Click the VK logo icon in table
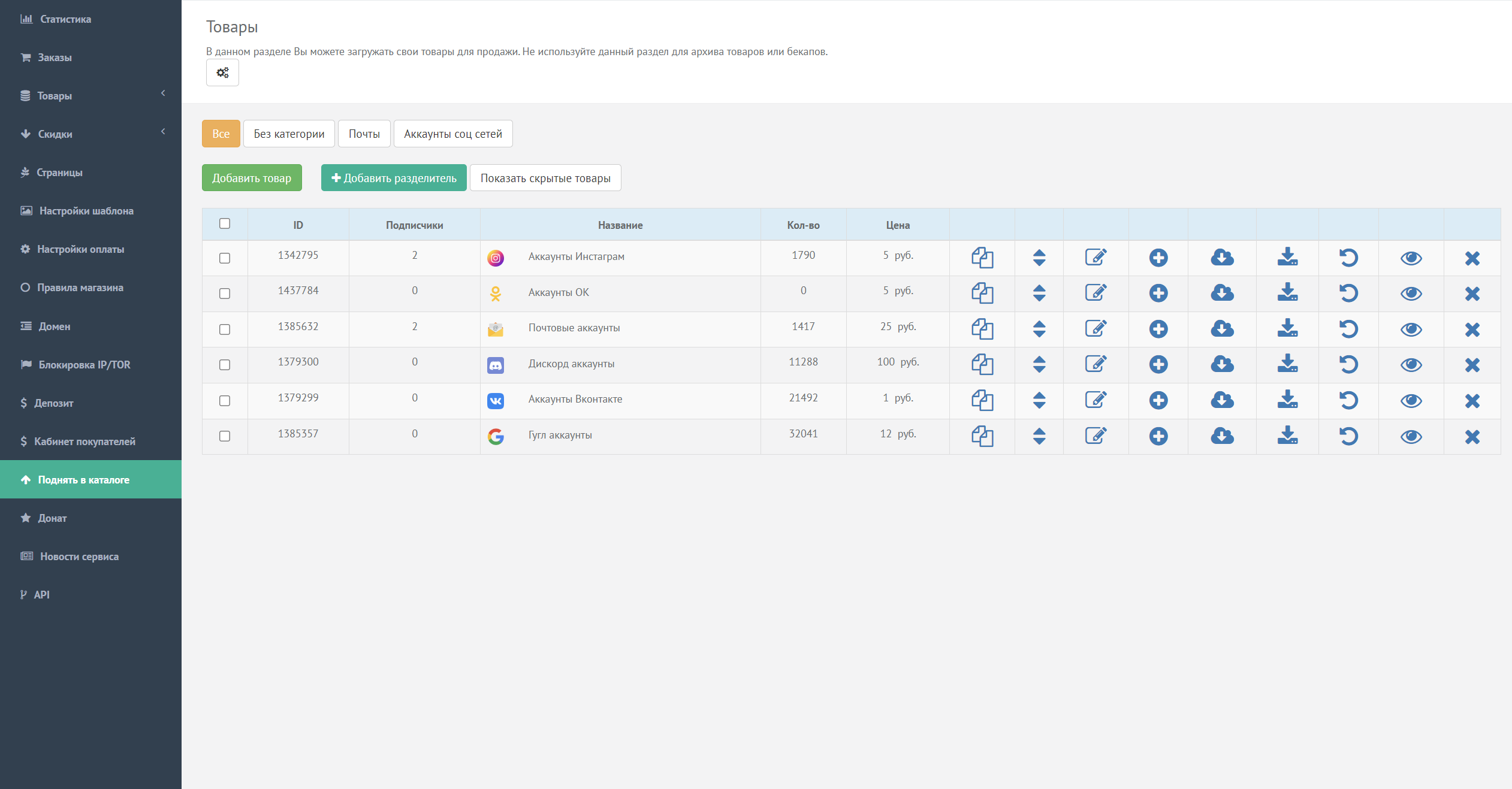1512x789 pixels. (x=496, y=401)
